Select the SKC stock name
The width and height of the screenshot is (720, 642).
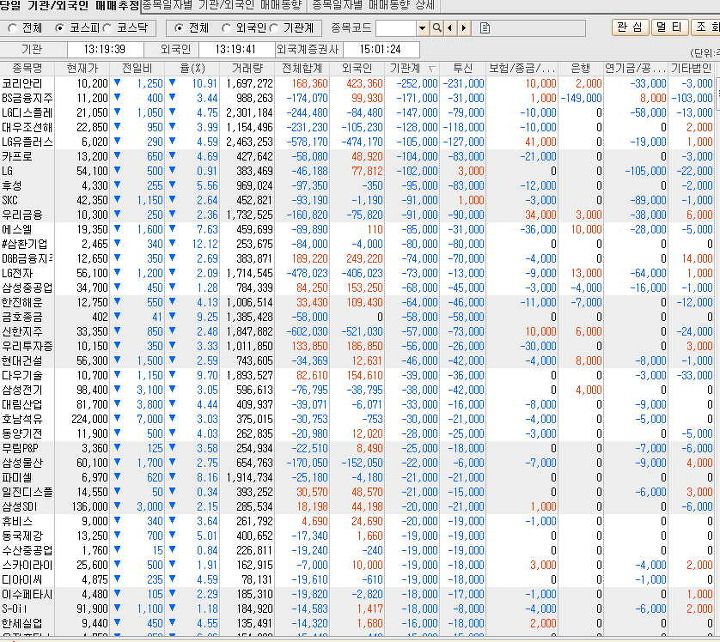pos(10,200)
